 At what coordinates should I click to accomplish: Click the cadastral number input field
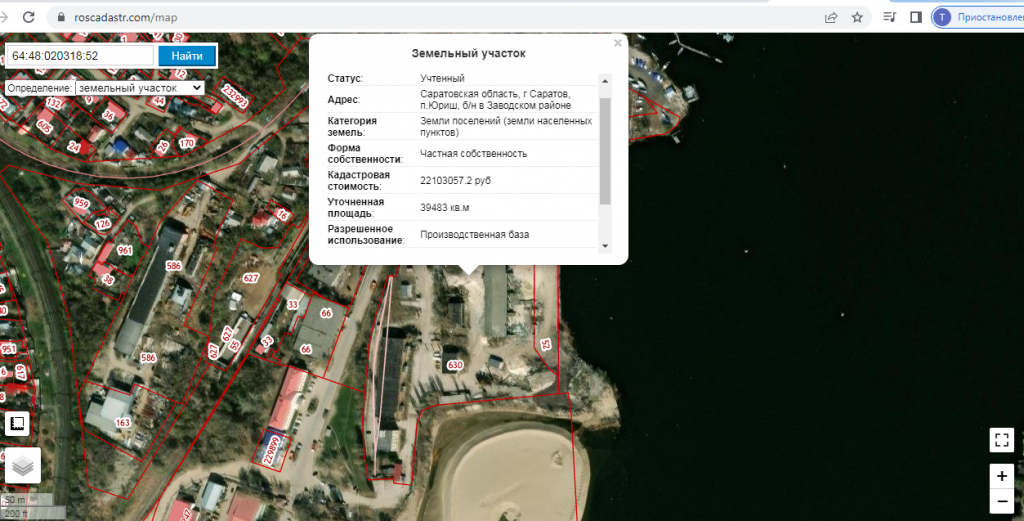(81, 56)
